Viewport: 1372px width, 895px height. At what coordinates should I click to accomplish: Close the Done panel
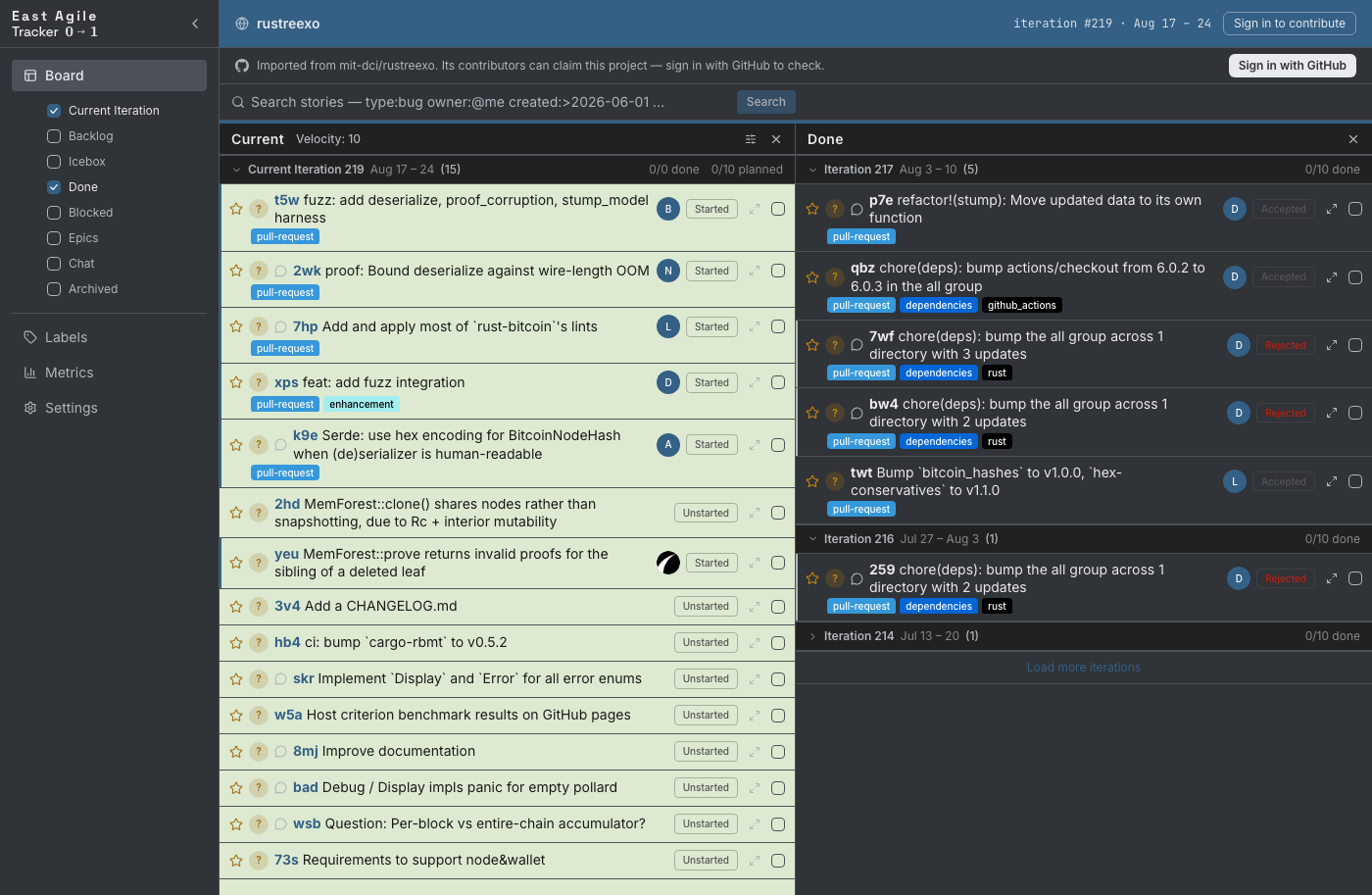(x=1353, y=139)
